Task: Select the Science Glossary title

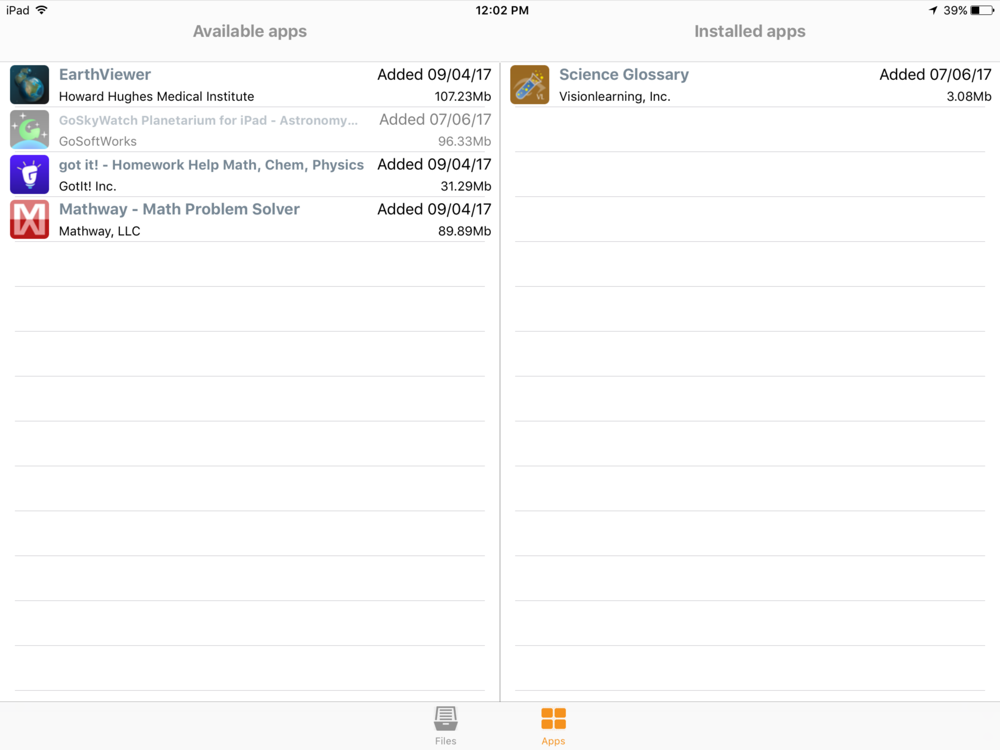Action: pos(624,75)
